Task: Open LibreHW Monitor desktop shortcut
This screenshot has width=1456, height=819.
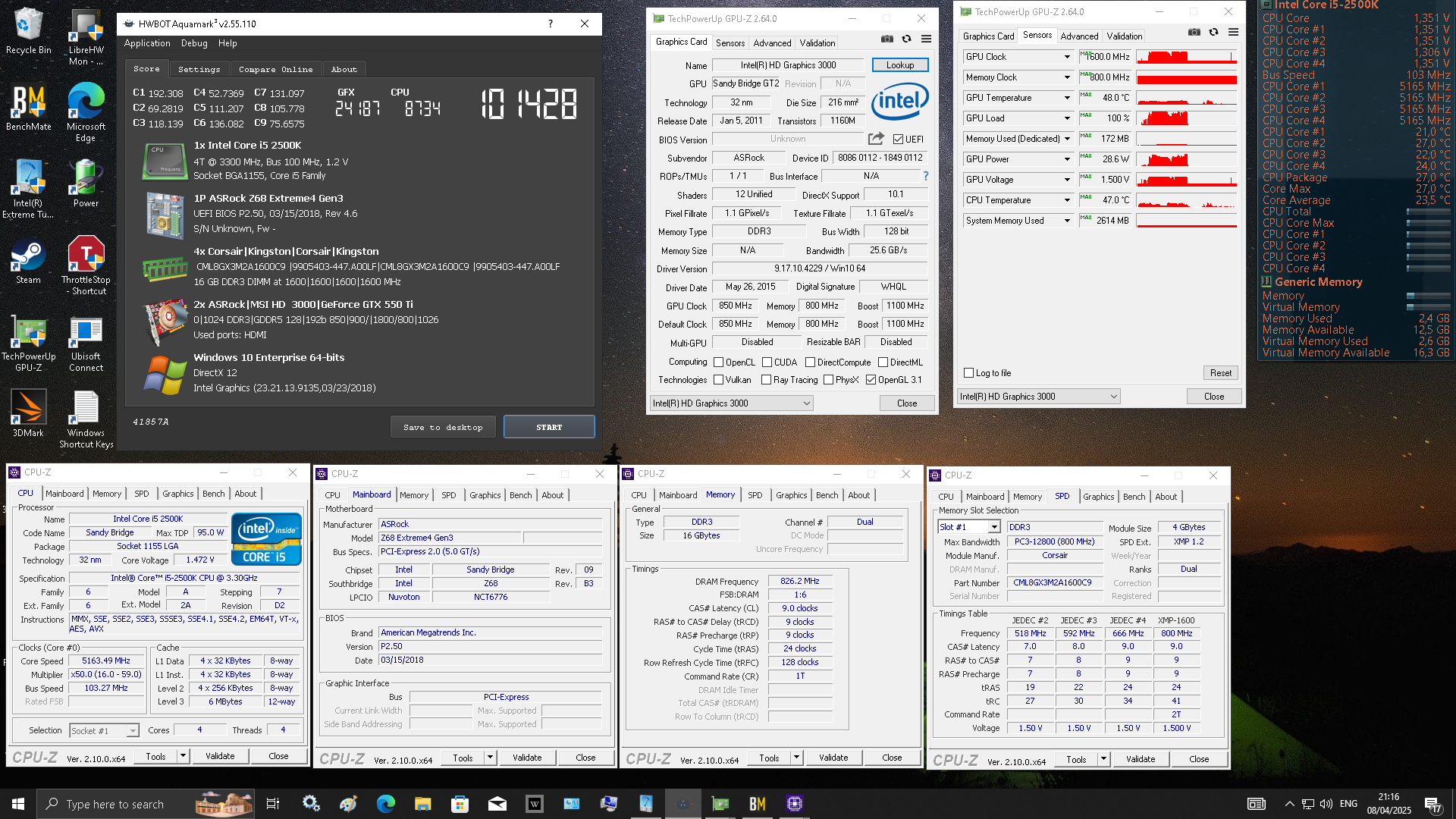Action: [x=86, y=37]
